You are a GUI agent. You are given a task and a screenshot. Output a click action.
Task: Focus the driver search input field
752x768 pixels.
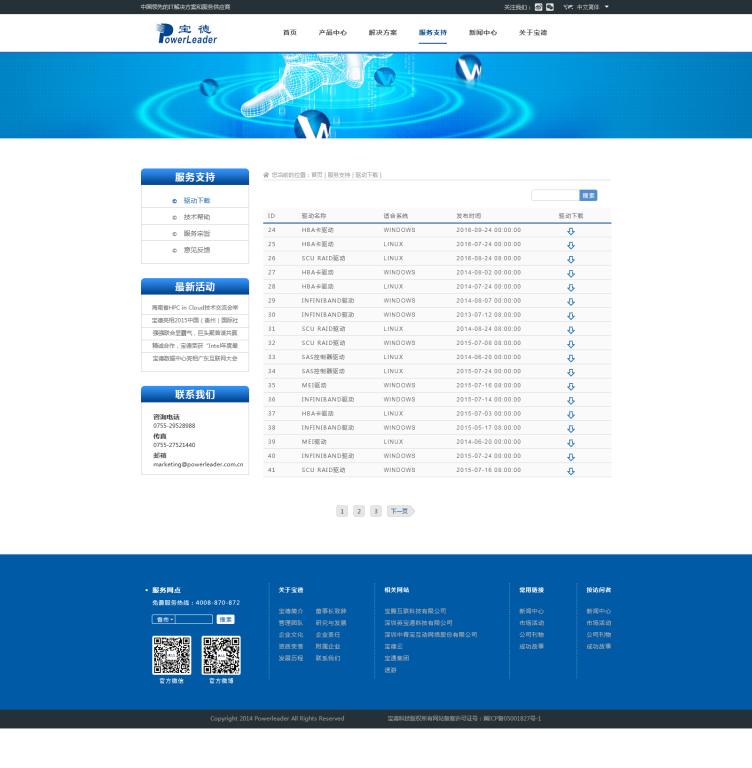555,196
